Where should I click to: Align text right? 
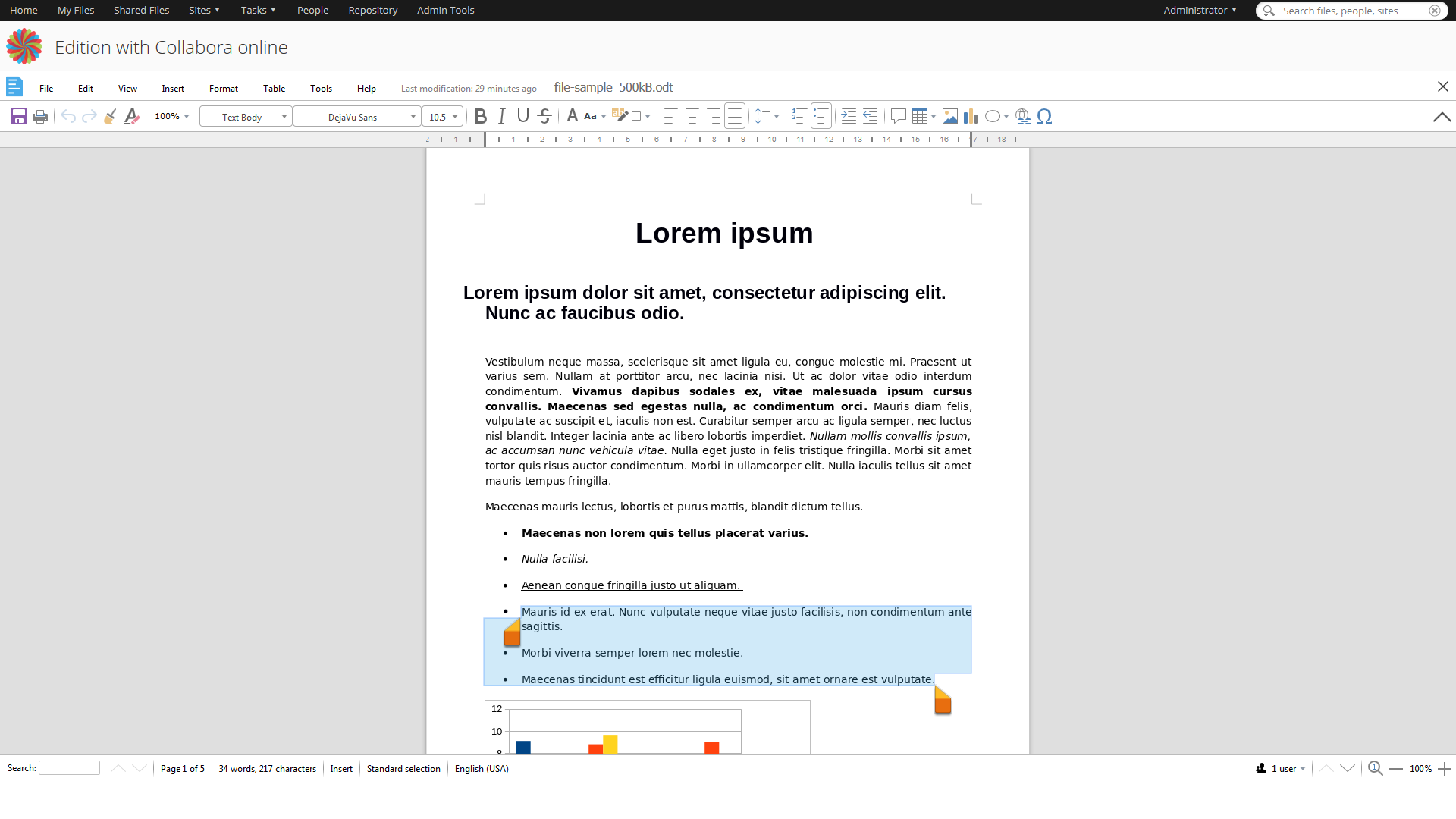tap(714, 116)
